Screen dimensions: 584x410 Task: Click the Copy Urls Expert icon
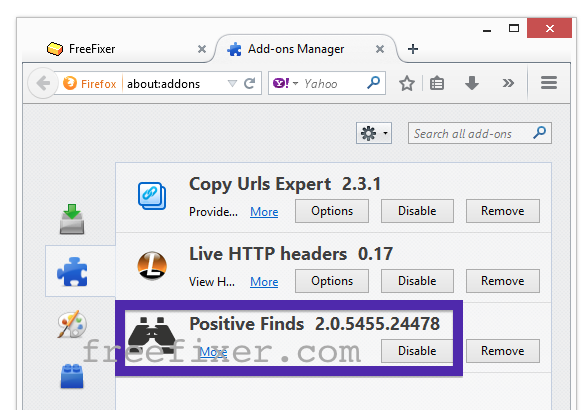click(152, 196)
